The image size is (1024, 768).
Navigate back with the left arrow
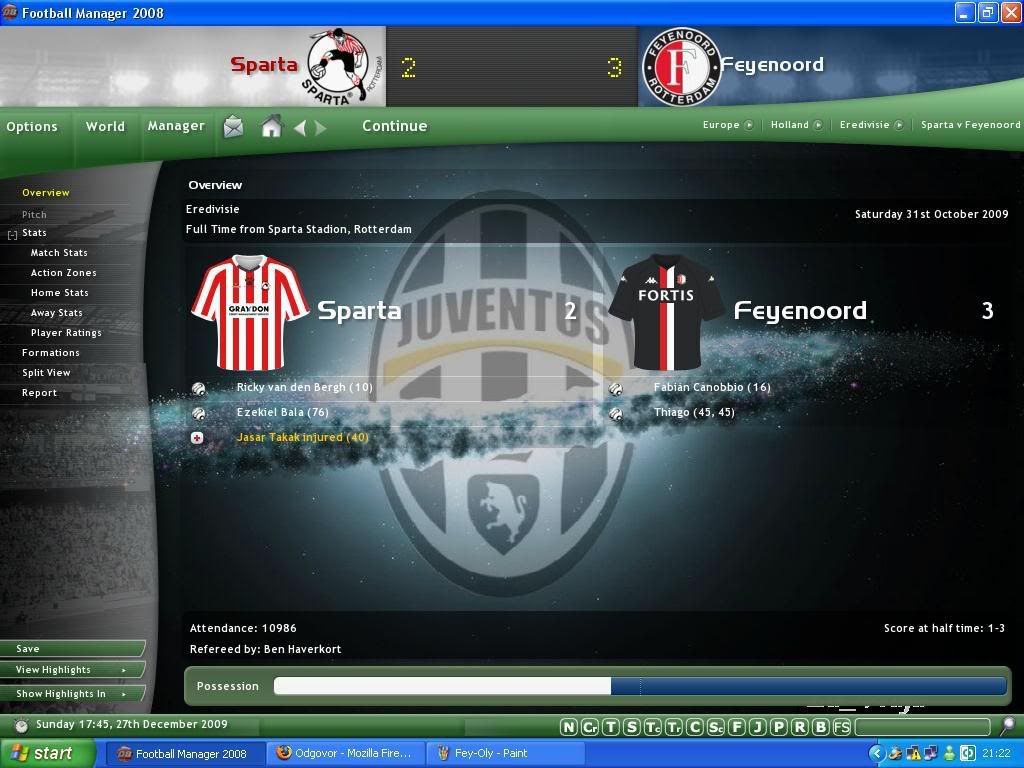pyautogui.click(x=300, y=127)
